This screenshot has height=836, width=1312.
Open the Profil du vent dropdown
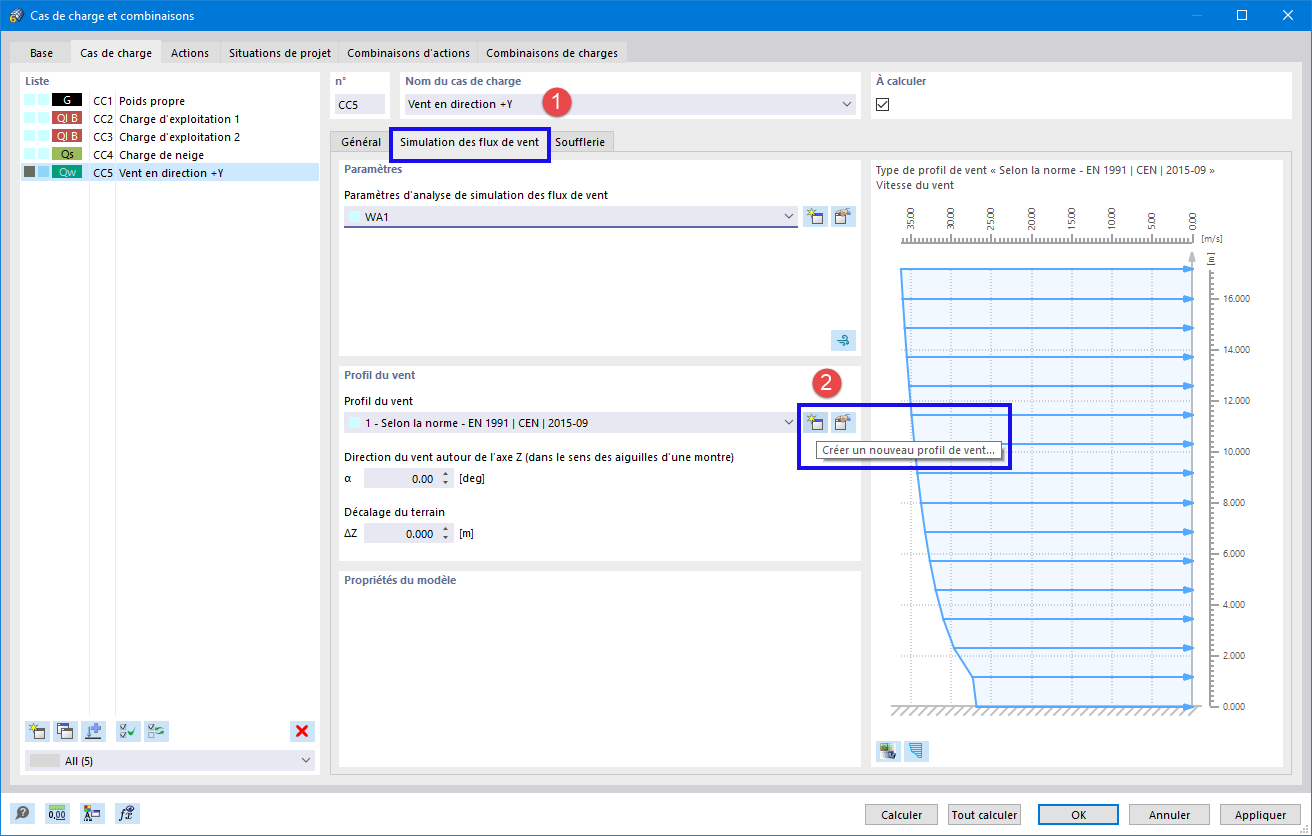pyautogui.click(x=789, y=423)
